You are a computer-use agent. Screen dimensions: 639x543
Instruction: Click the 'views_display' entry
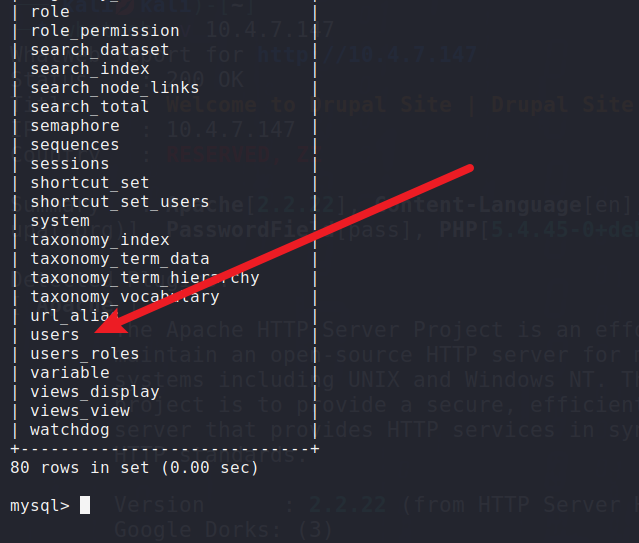[x=95, y=392]
